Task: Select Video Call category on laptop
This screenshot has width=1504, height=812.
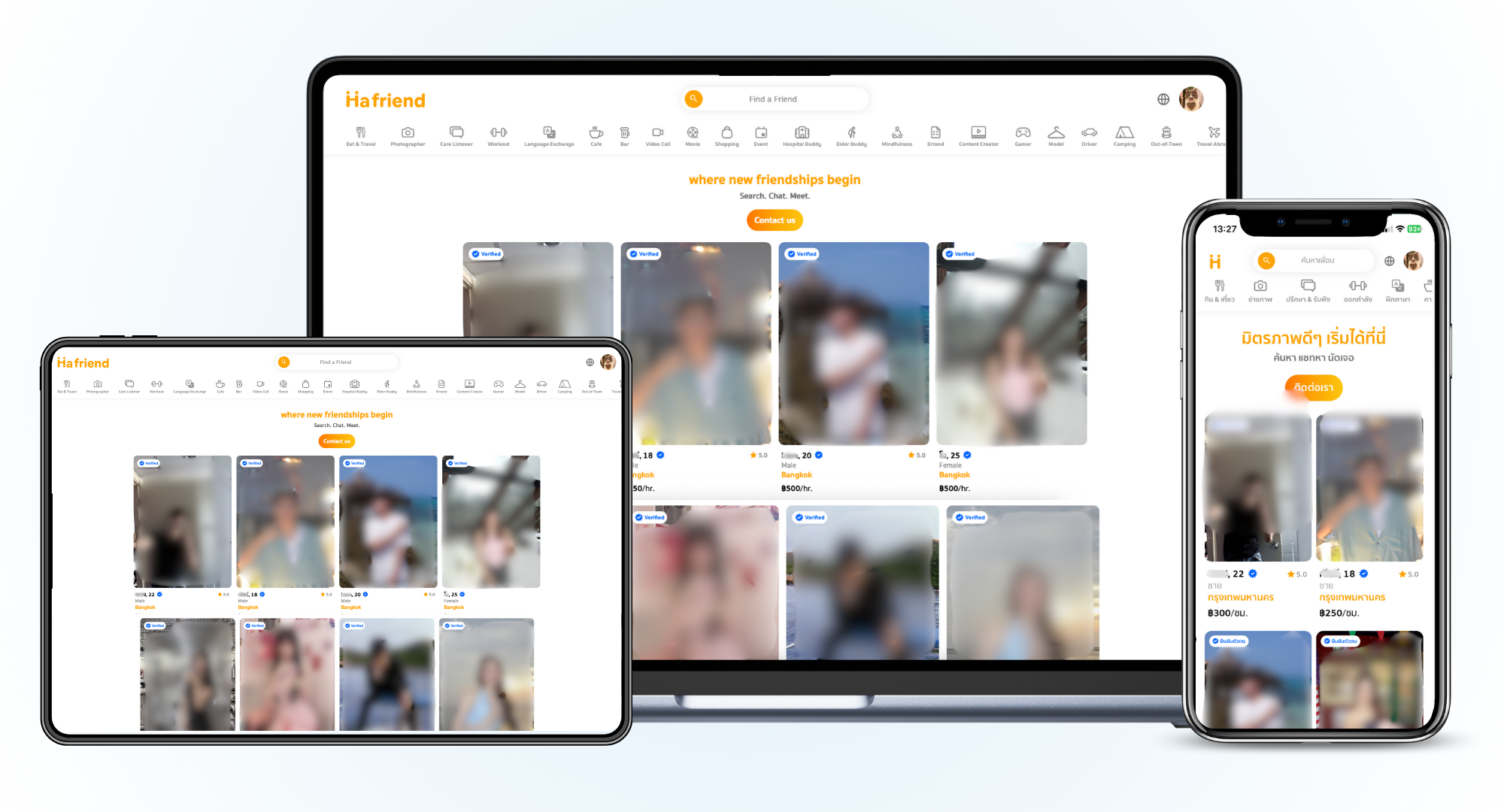Action: (658, 136)
